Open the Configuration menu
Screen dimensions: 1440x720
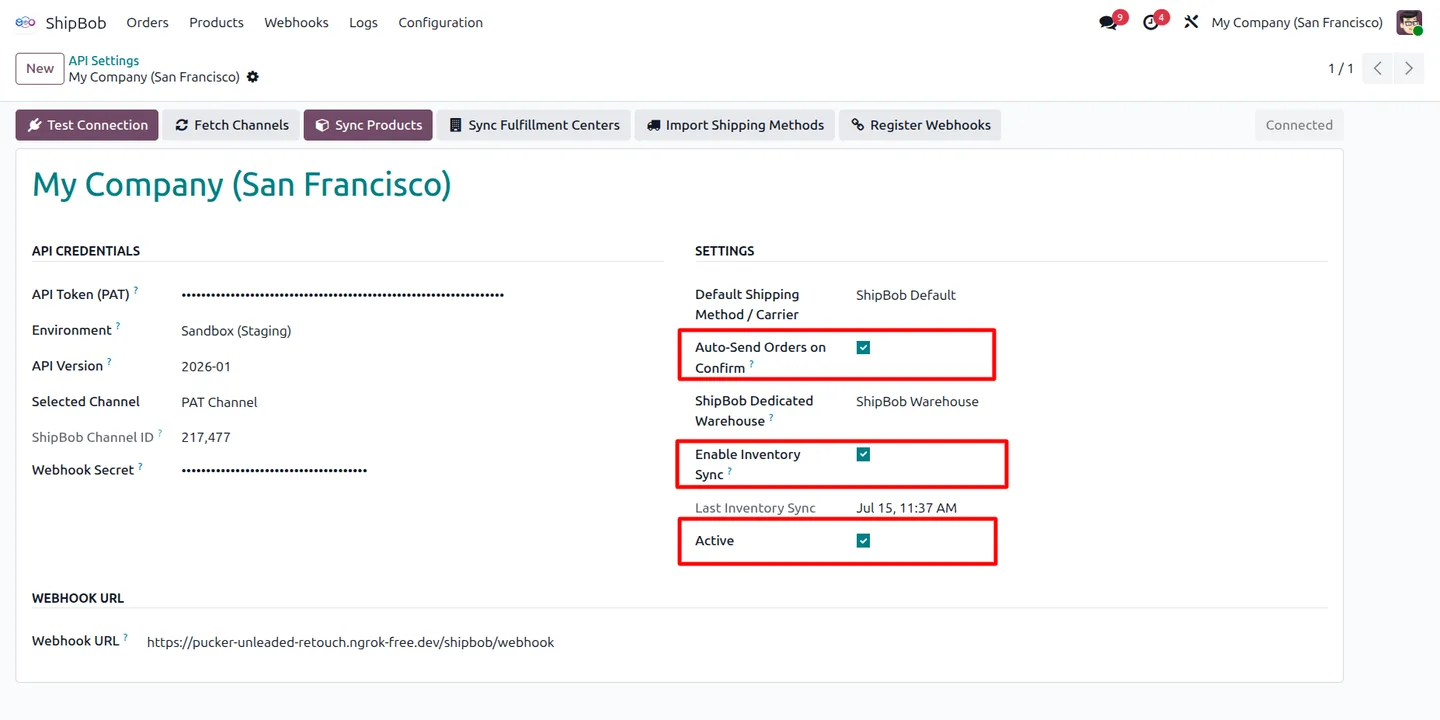point(440,22)
